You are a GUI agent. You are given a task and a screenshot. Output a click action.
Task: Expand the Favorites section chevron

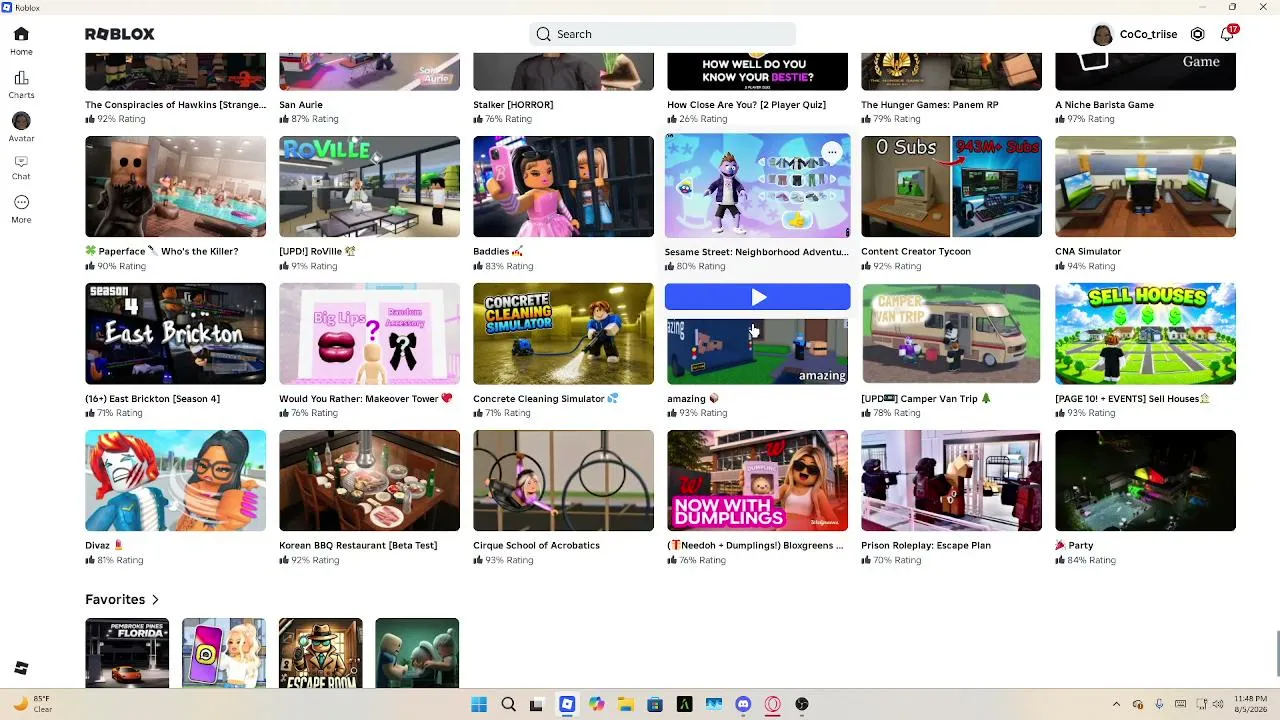[155, 600]
